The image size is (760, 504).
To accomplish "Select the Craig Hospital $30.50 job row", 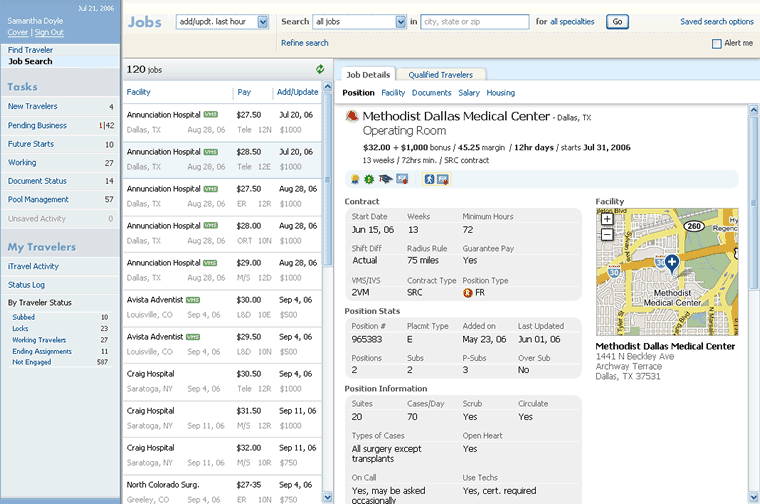I will [x=222, y=381].
